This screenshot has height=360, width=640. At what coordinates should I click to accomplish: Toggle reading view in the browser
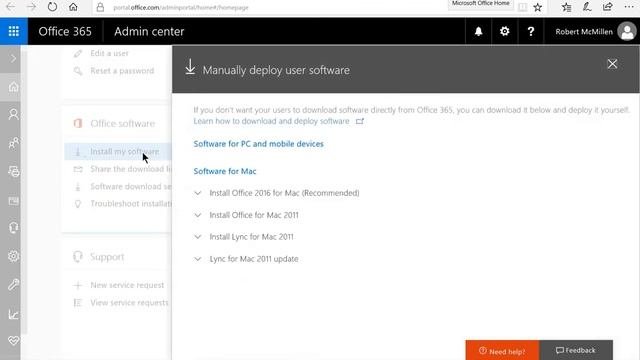point(522,7)
